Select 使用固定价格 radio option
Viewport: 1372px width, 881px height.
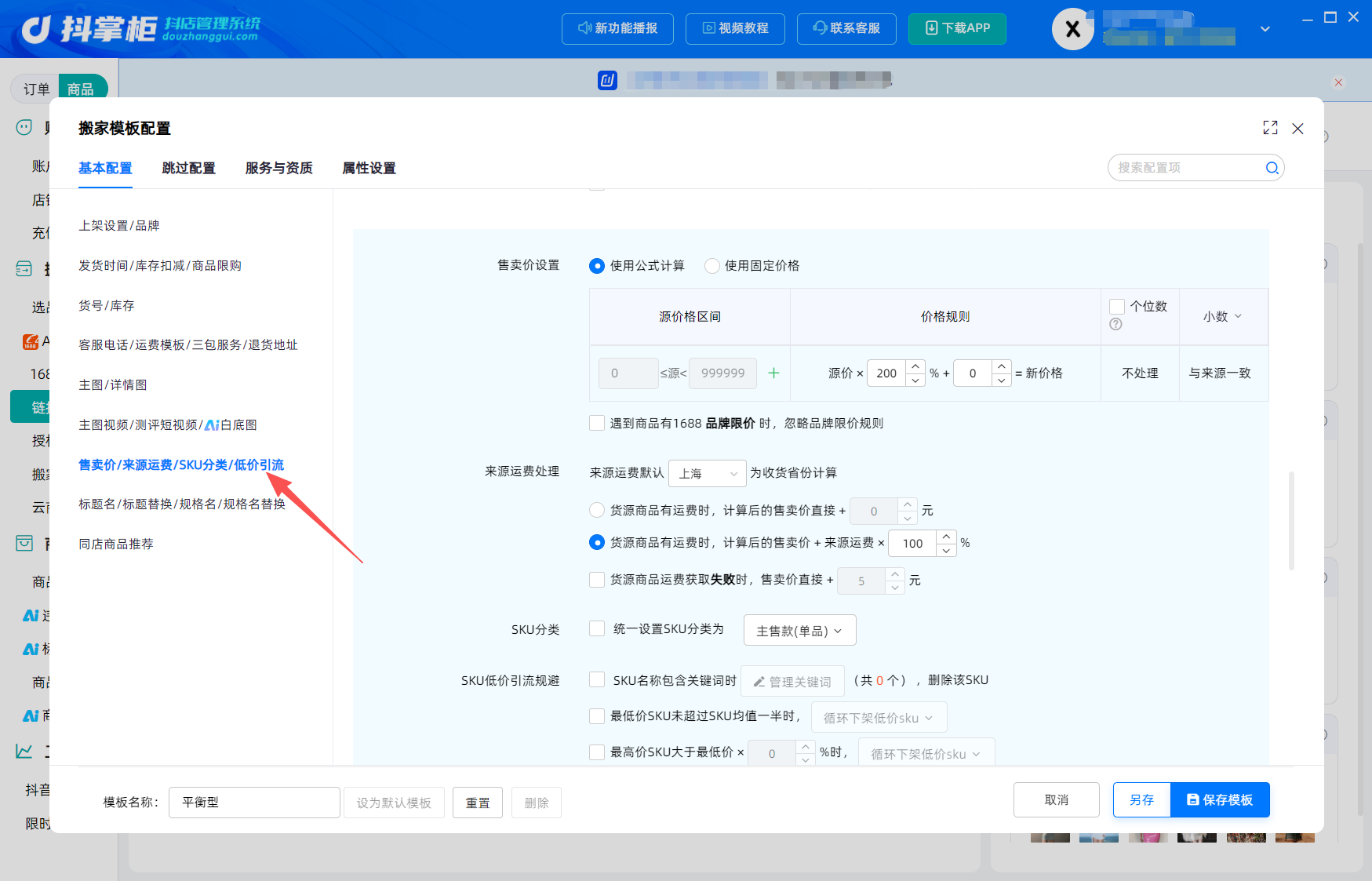coord(712,266)
